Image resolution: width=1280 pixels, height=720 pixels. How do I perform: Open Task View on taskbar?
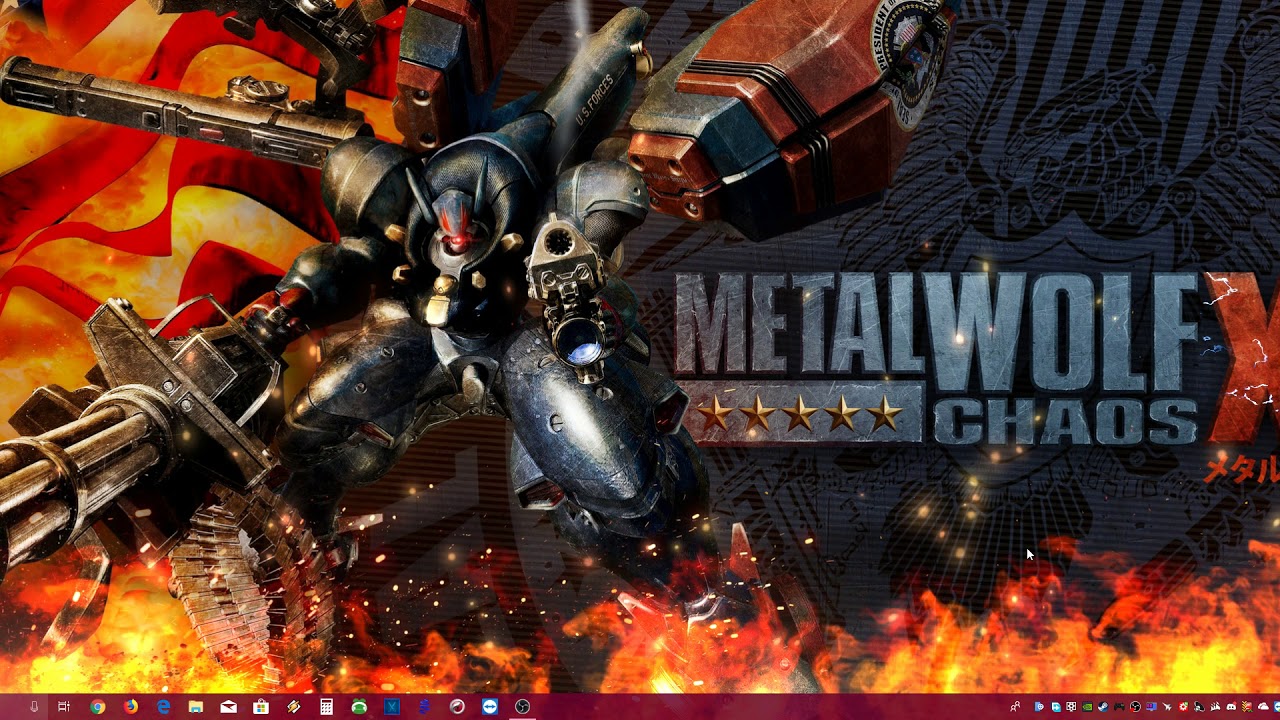[x=64, y=707]
